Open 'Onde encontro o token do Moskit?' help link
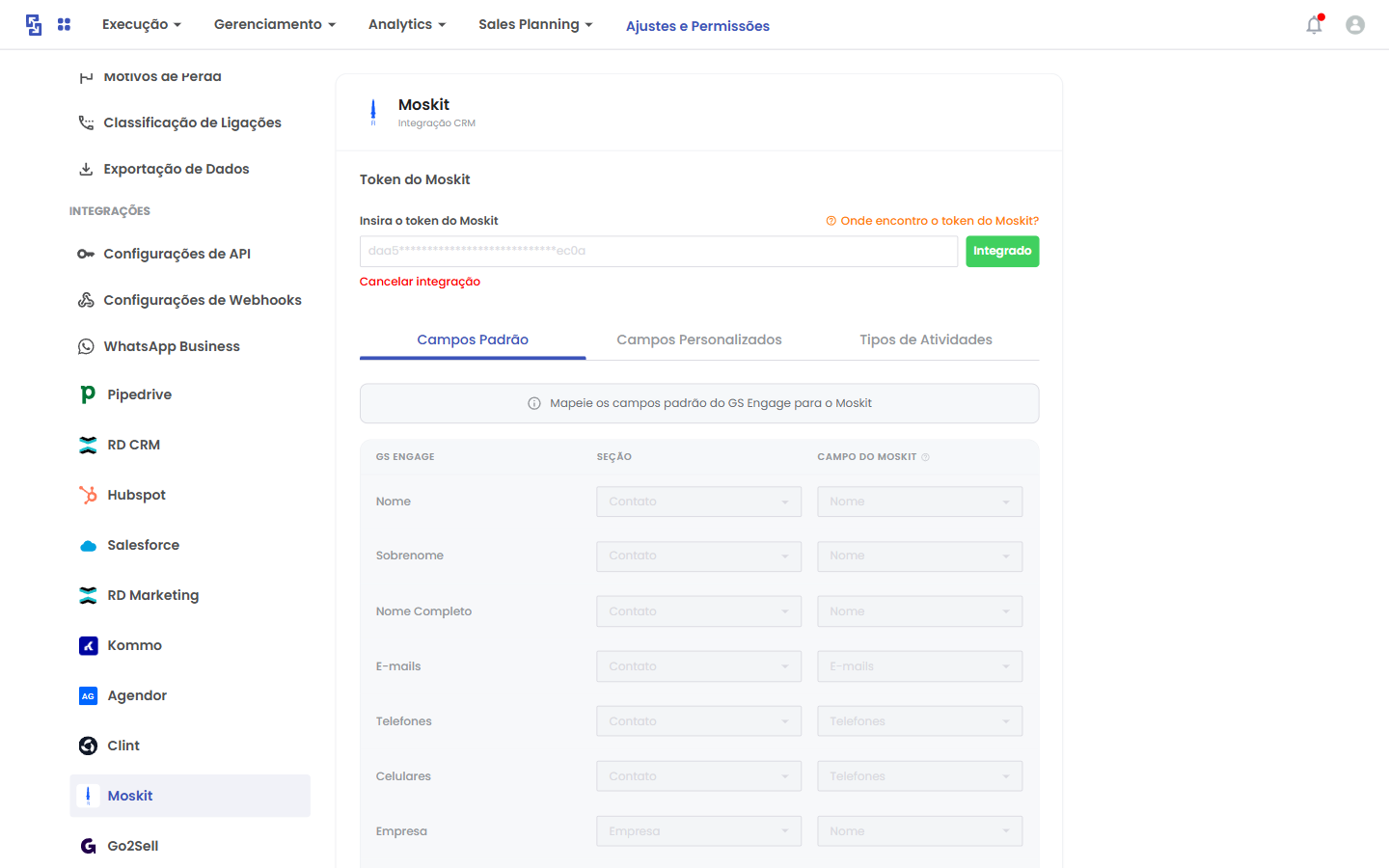The width and height of the screenshot is (1389, 868). (933, 221)
